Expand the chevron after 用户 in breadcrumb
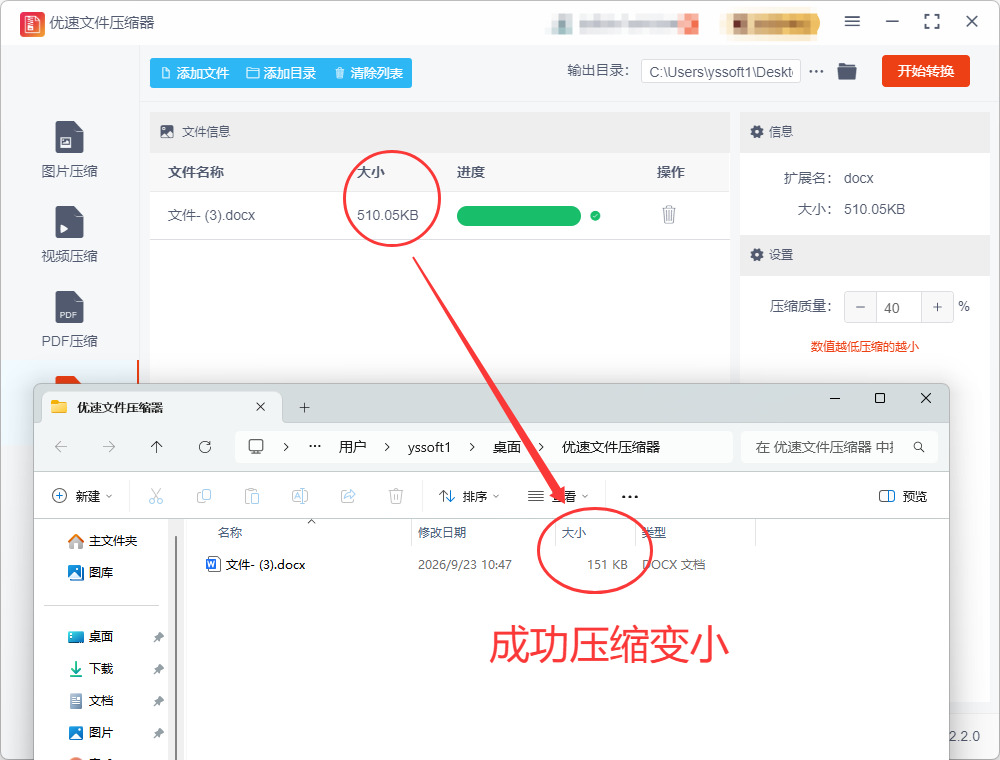Viewport: 1000px width, 760px height. 386,447
